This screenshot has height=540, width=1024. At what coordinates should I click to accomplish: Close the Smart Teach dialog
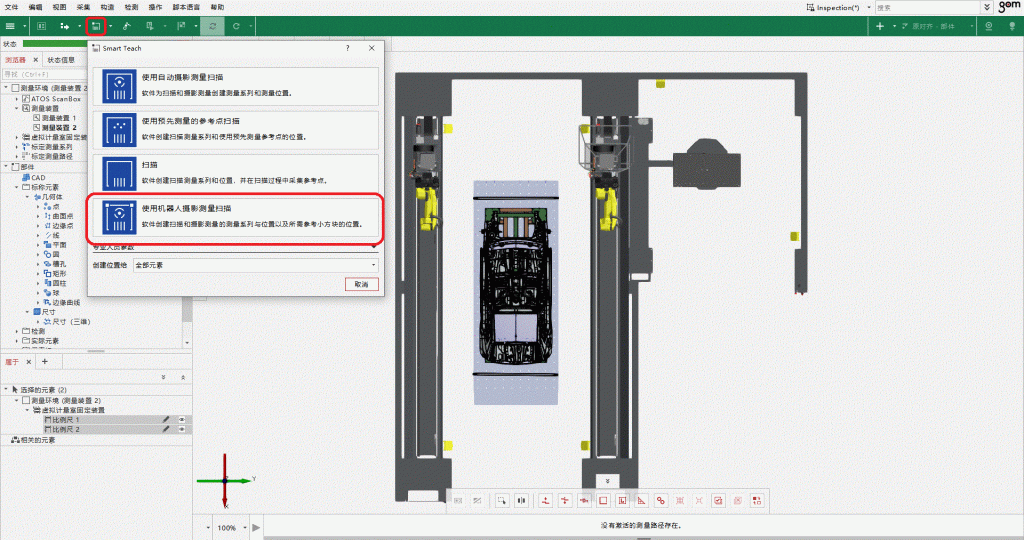point(372,48)
